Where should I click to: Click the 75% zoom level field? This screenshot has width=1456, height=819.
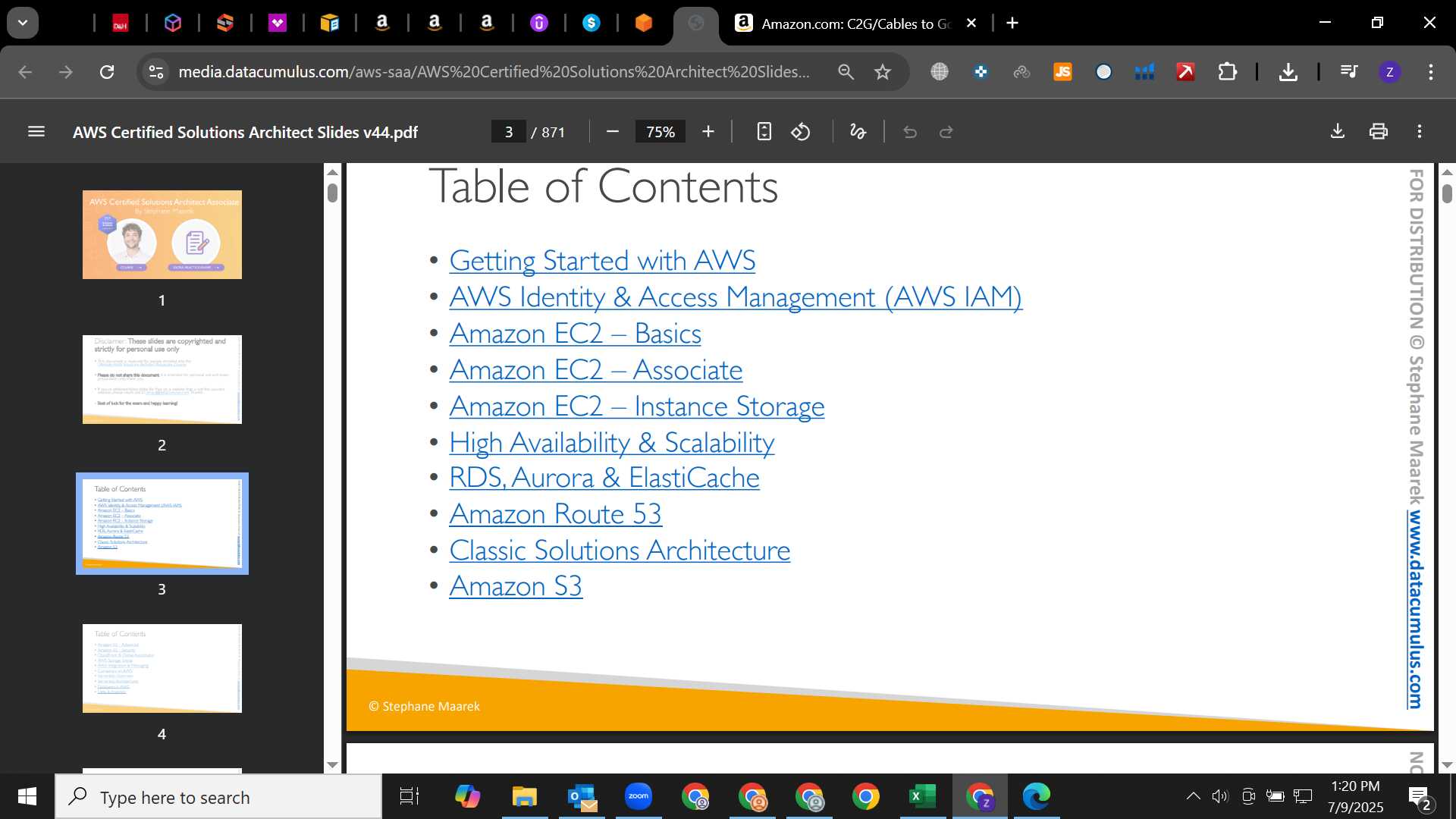click(661, 132)
